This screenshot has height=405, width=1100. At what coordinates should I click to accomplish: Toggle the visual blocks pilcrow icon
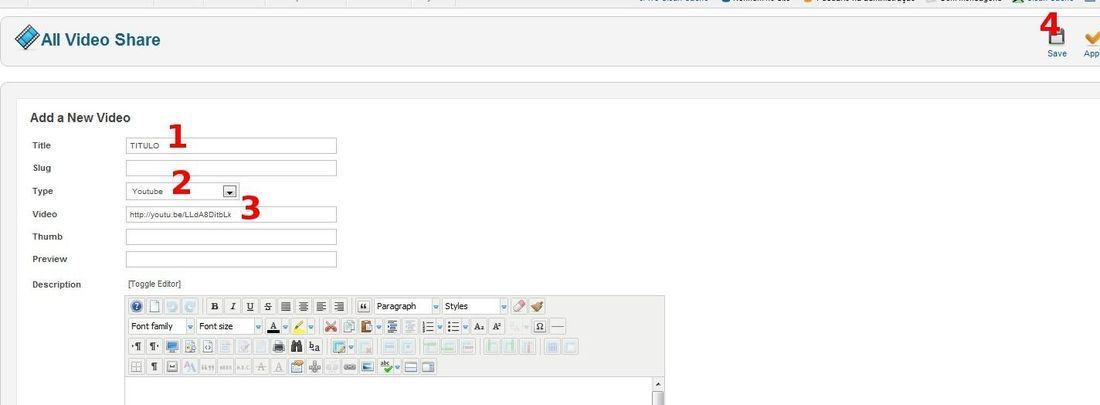(154, 367)
